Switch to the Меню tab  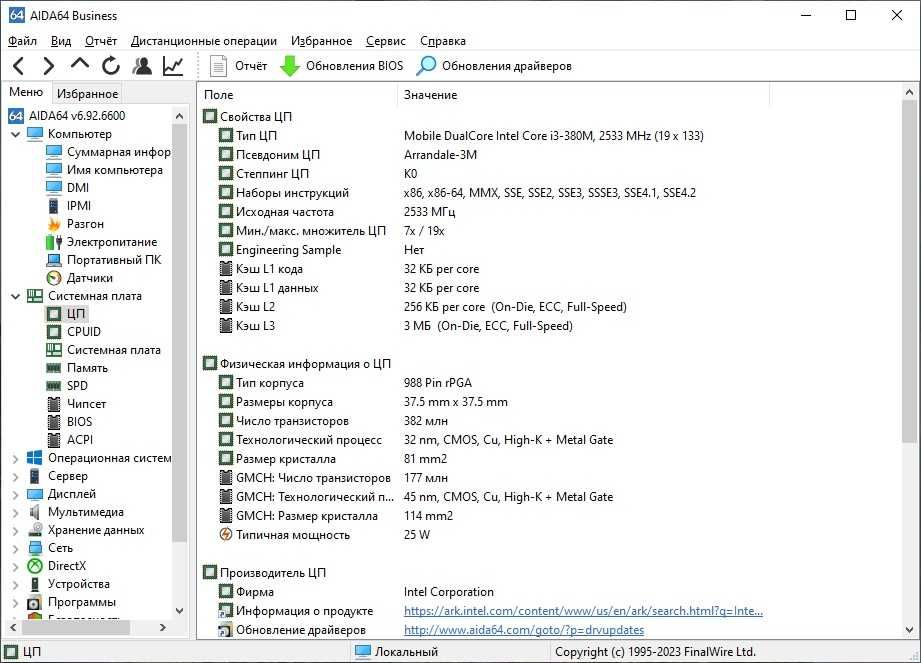tap(26, 92)
